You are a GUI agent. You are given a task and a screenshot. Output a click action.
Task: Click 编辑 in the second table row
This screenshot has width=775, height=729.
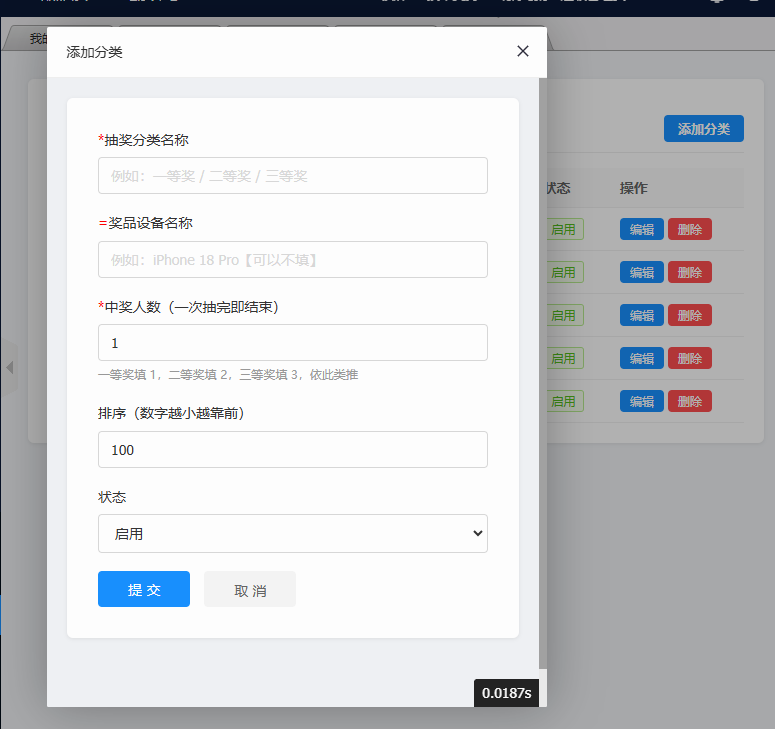[642, 272]
